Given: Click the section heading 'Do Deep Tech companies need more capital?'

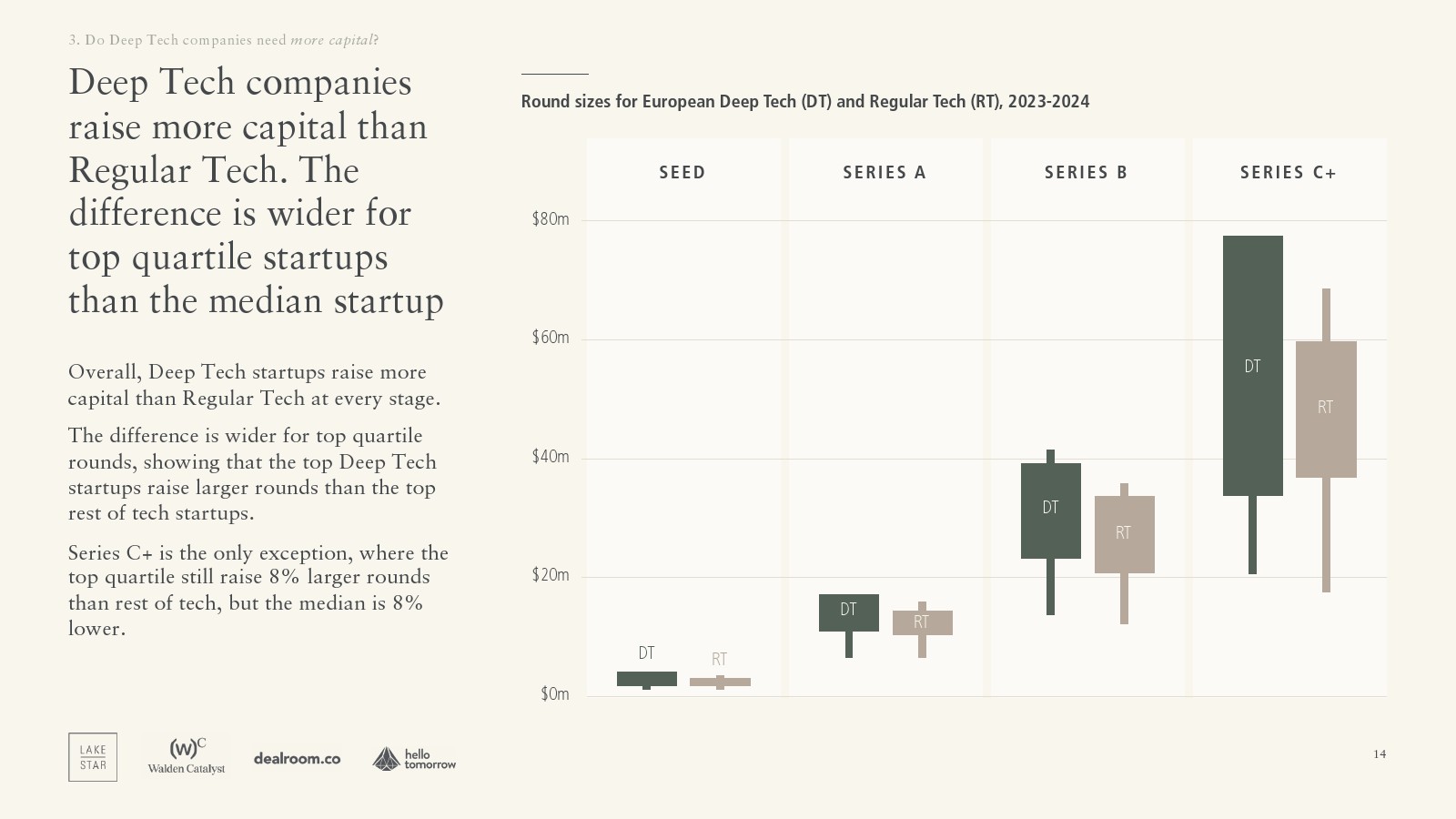Looking at the screenshot, I should pos(223,40).
